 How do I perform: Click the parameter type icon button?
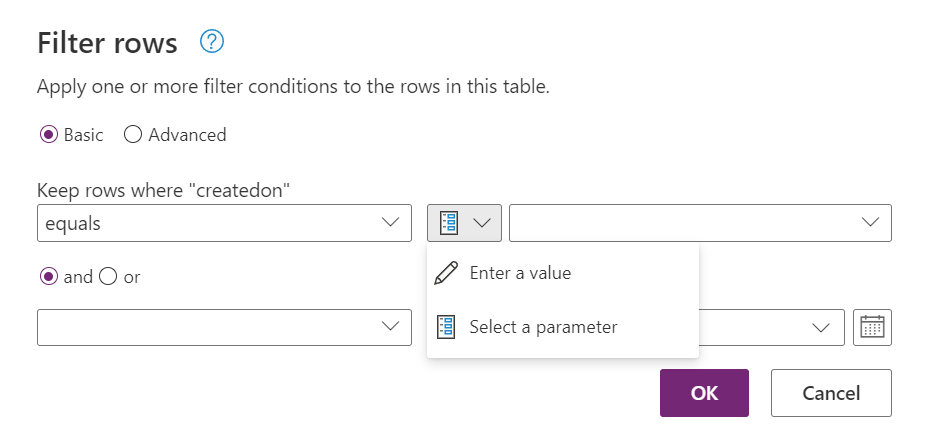[x=448, y=223]
